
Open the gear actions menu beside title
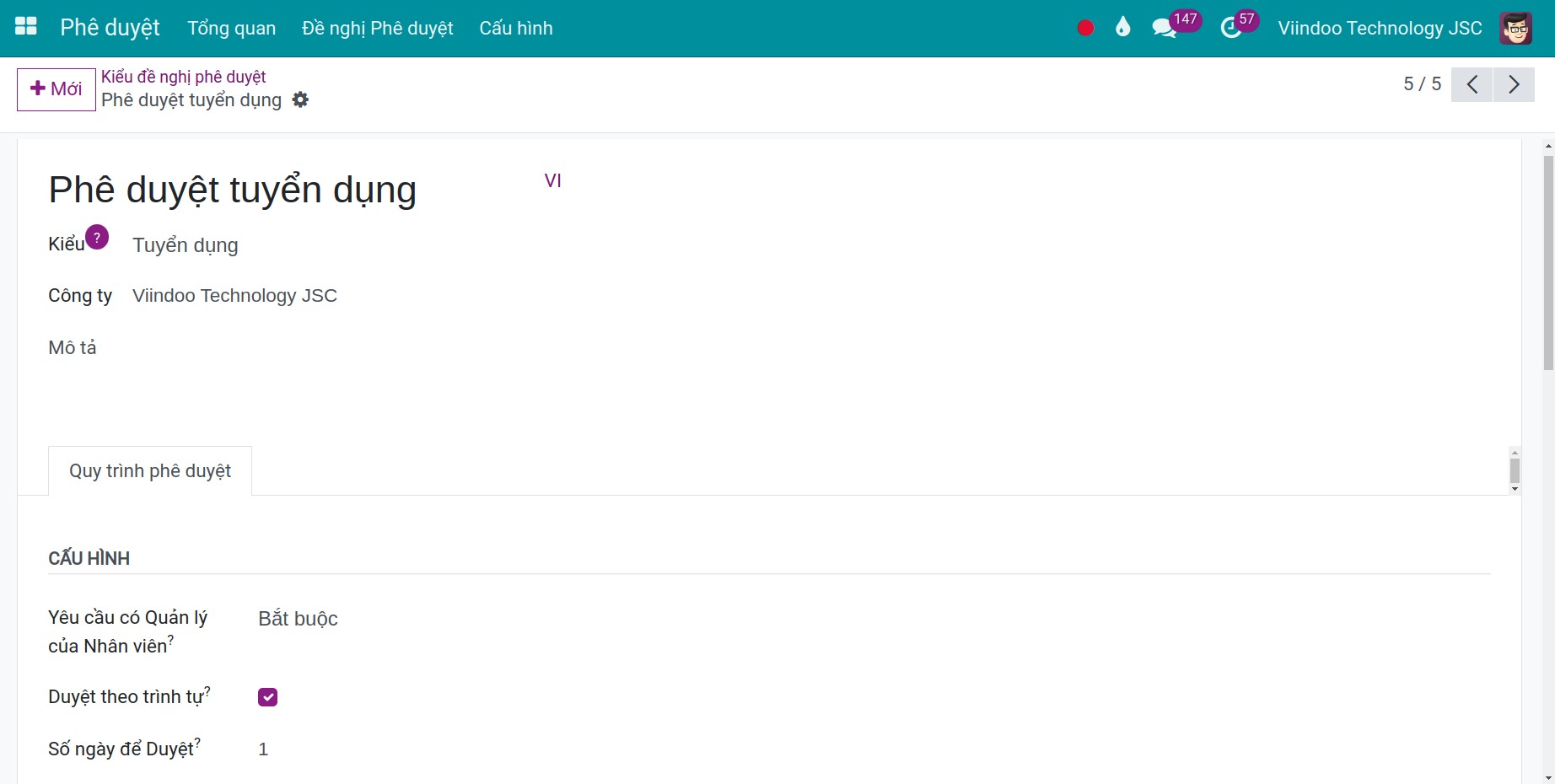pyautogui.click(x=300, y=100)
